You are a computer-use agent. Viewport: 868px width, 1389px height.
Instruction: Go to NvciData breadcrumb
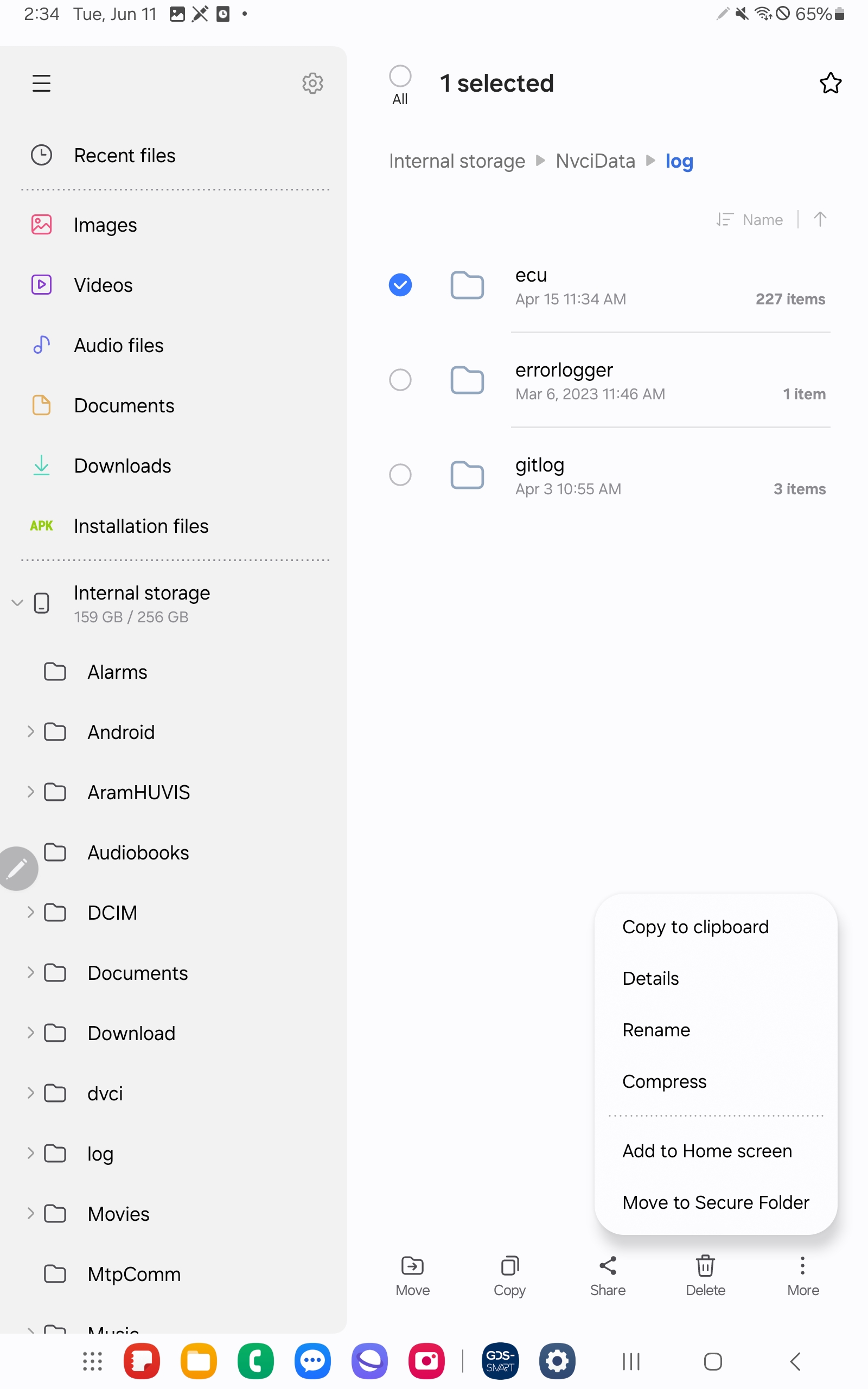[x=595, y=161]
